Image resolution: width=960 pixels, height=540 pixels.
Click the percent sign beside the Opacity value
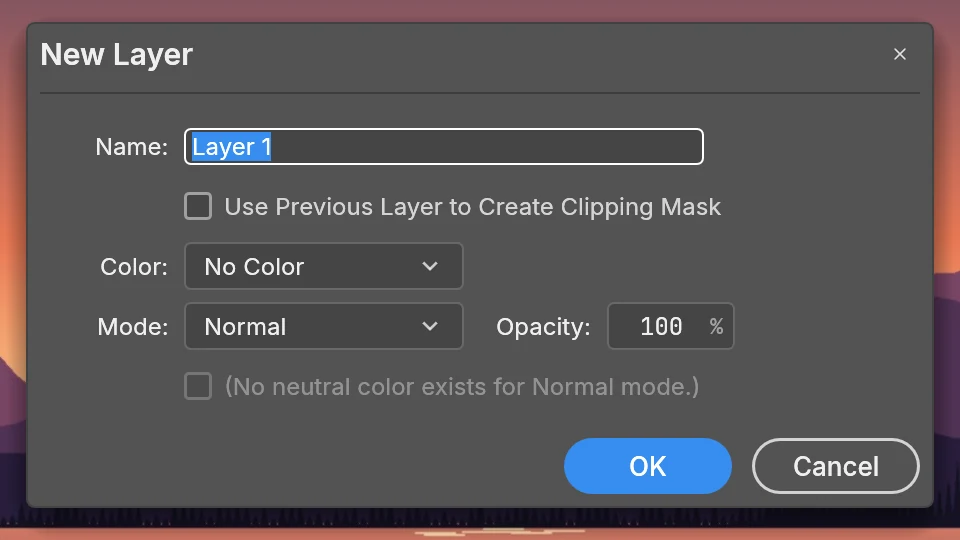click(716, 326)
